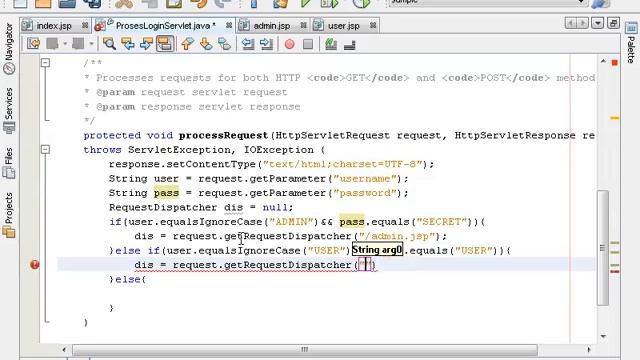Toggle Highlight Search in editor toolbar

pyautogui.click(x=165, y=44)
